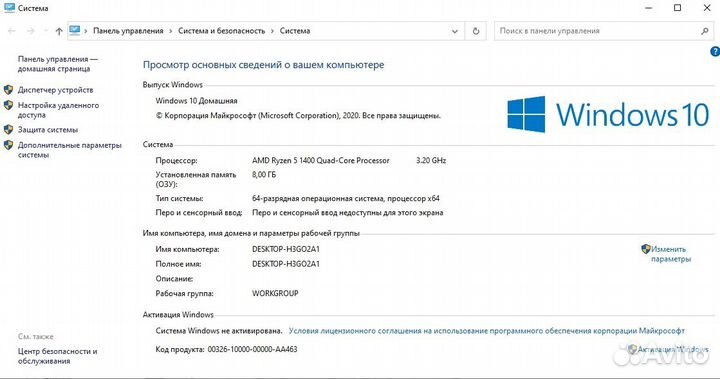Screen dimensions: 720x379
Task: Go forward with the right arrow button
Action: pyautogui.click(x=30, y=31)
